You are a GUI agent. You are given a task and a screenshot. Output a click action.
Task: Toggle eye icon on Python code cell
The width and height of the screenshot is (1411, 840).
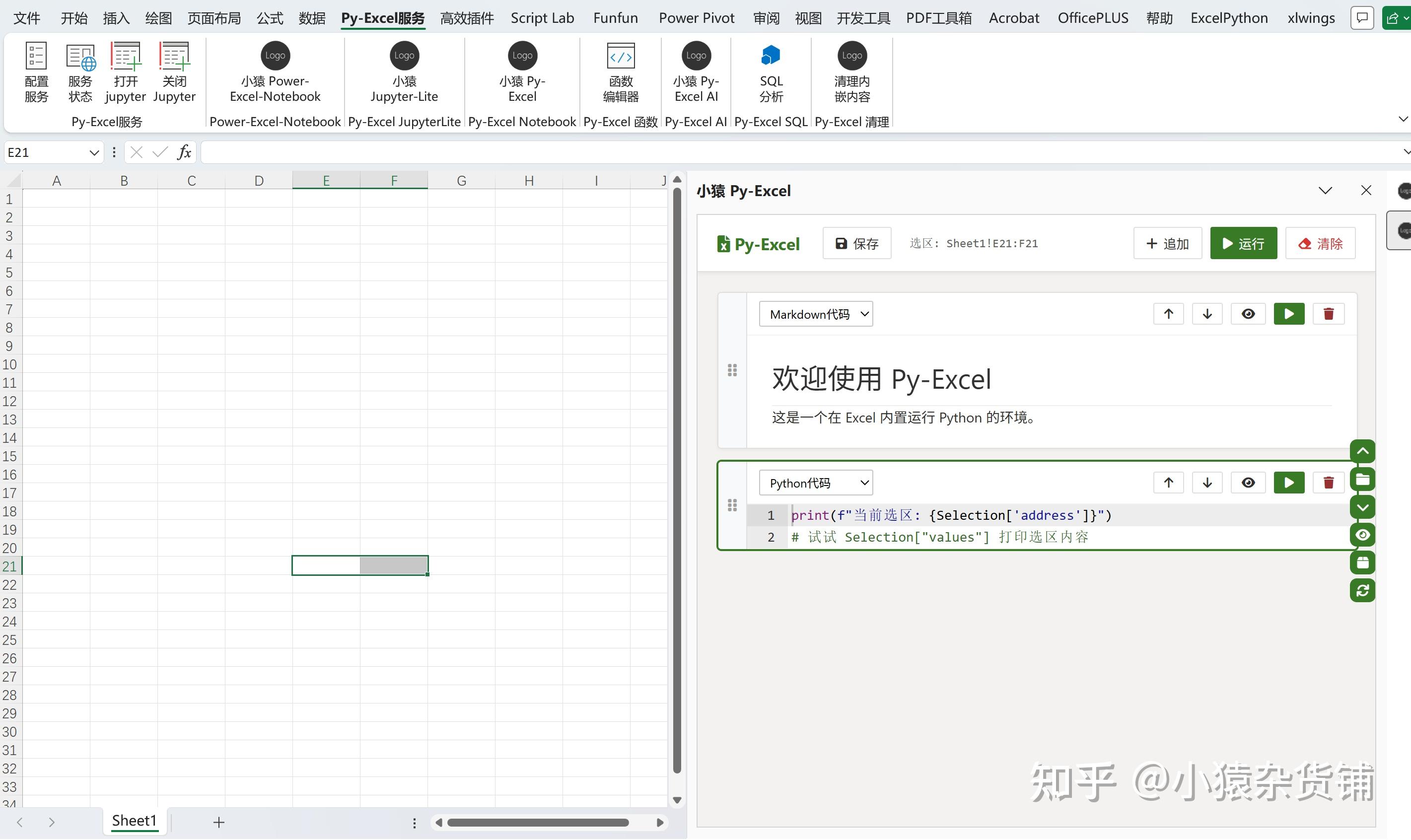click(x=1248, y=483)
